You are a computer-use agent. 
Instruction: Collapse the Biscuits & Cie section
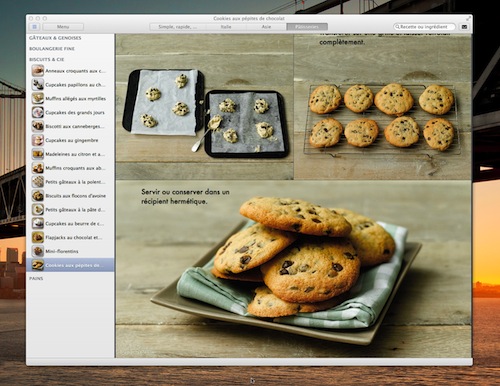(46, 59)
